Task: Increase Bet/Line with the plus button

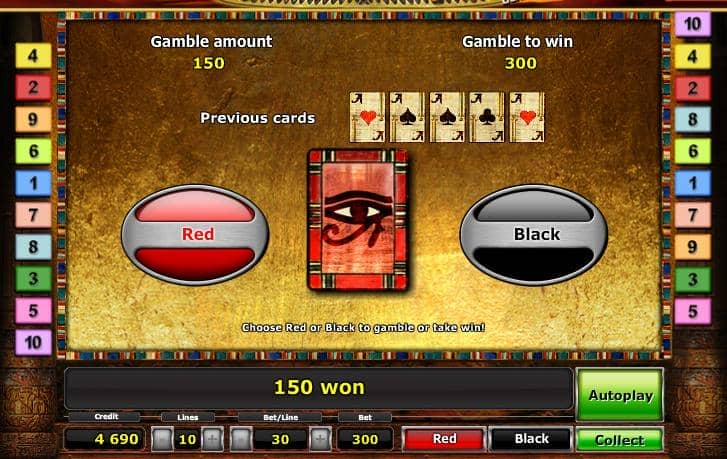Action: tap(320, 439)
